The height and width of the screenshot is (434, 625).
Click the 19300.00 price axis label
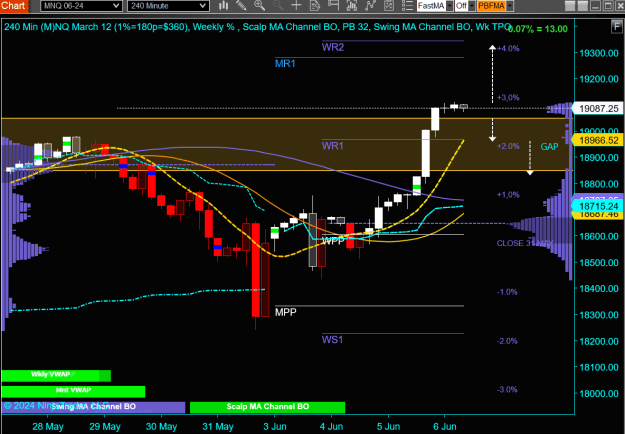599,53
